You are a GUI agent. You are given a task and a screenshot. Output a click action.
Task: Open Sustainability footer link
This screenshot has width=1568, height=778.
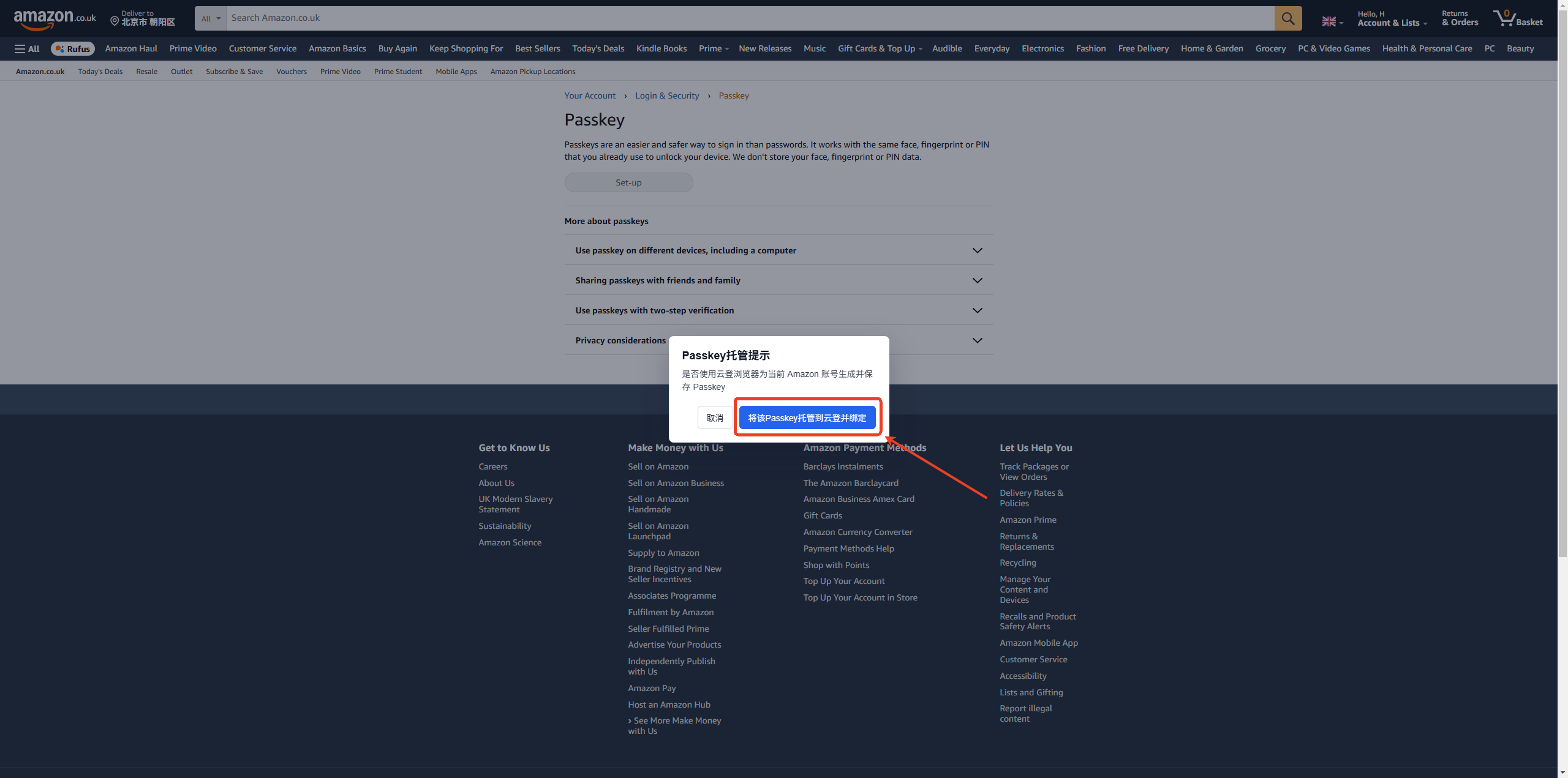point(505,526)
